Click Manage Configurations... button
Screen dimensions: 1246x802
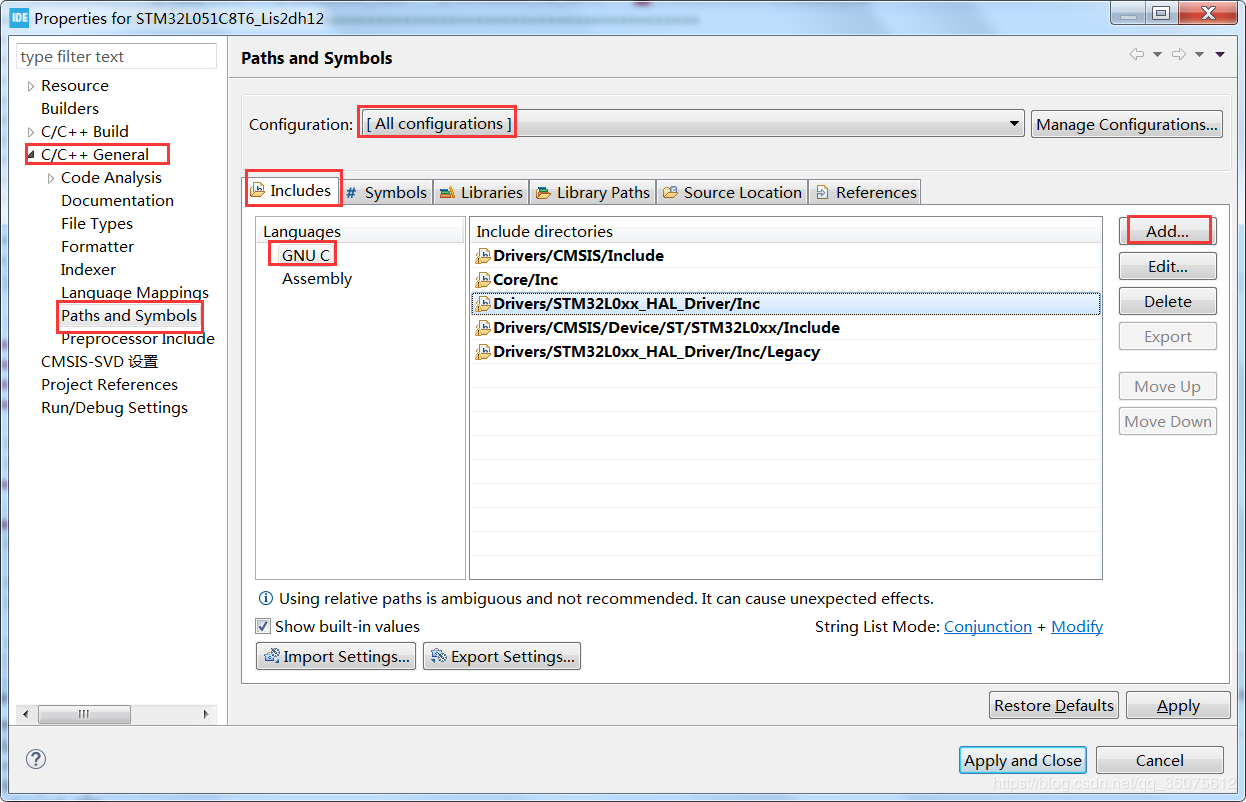click(1127, 124)
